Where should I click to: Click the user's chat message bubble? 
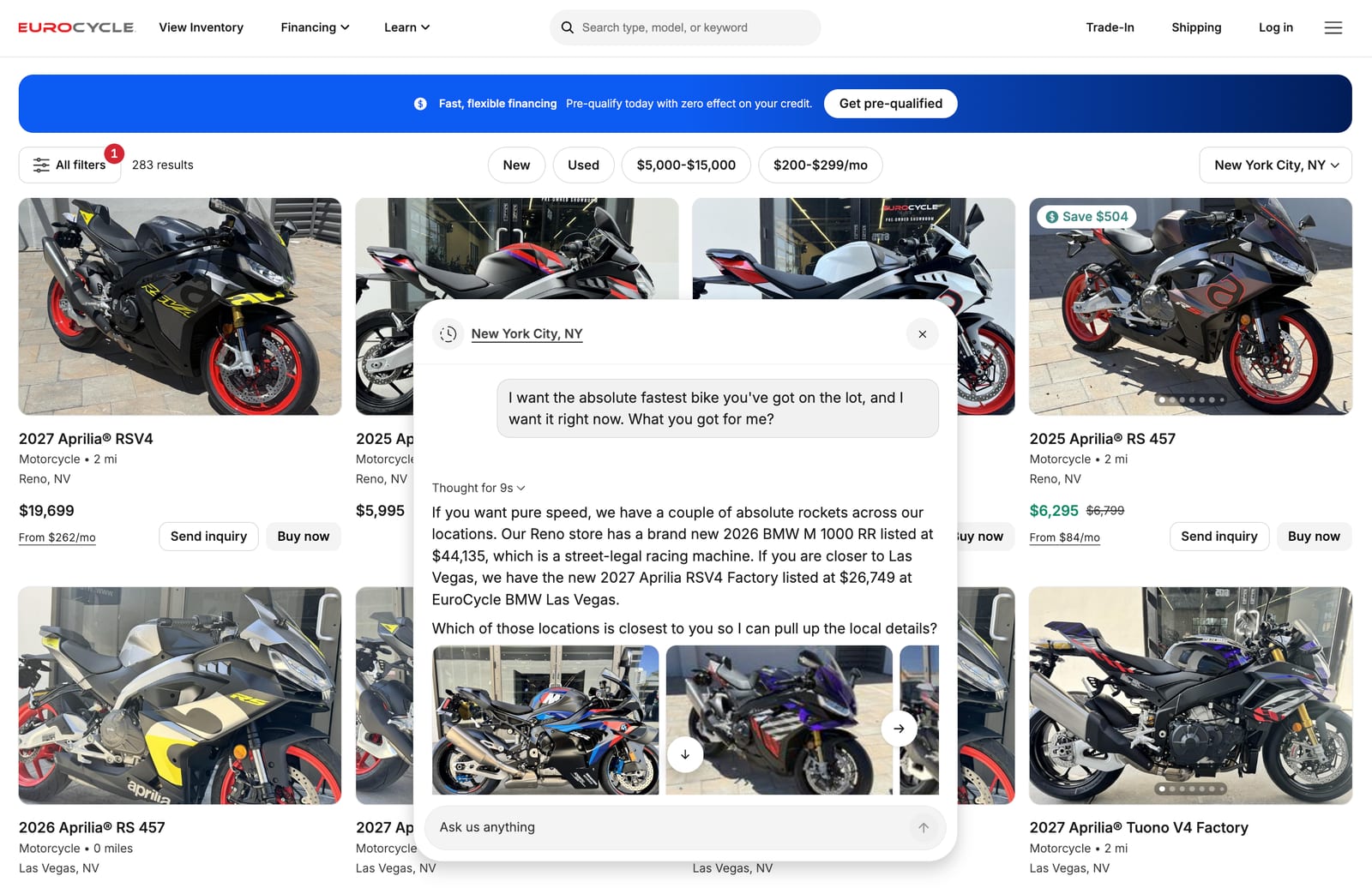[x=718, y=409]
